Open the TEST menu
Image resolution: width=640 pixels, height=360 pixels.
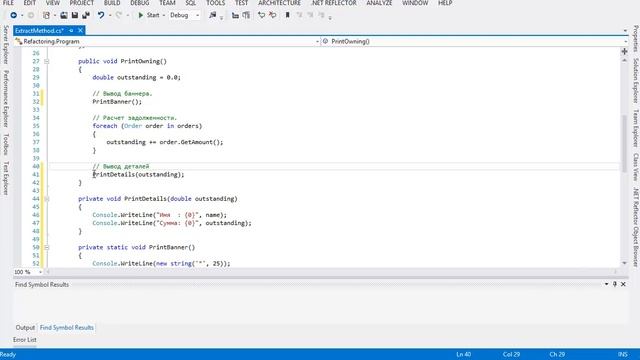point(241,3)
